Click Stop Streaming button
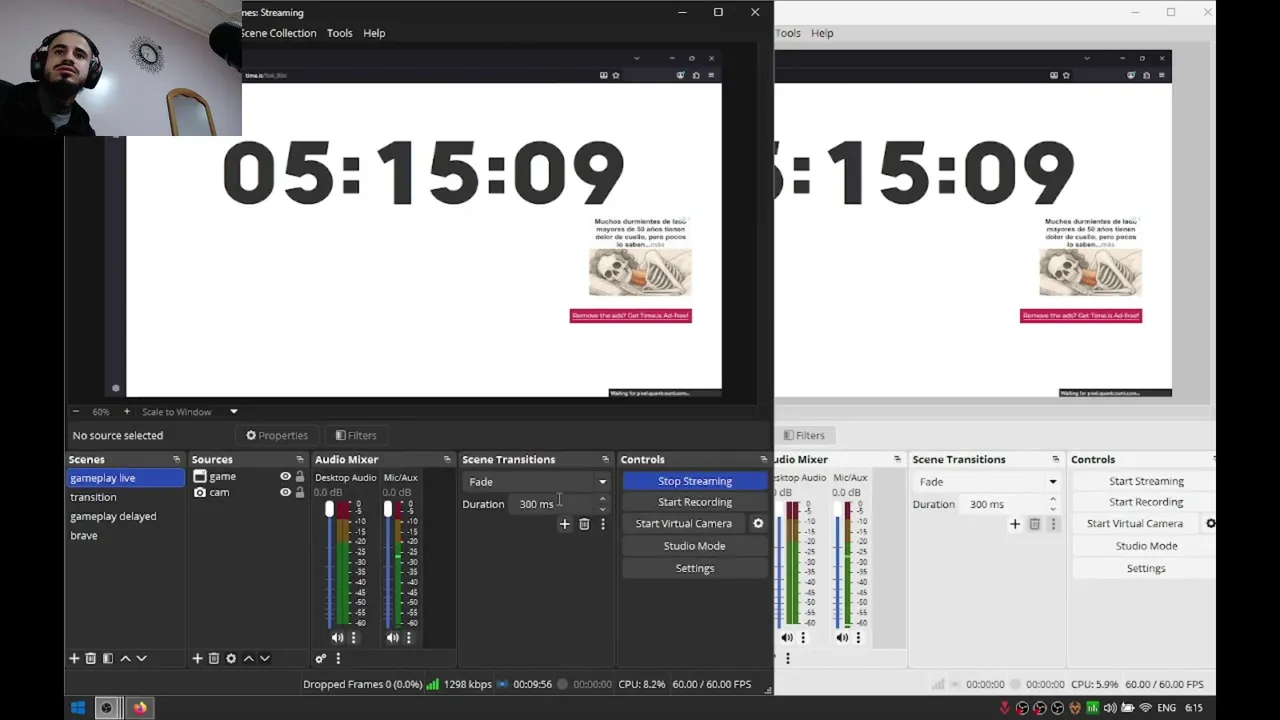Viewport: 1280px width, 720px height. (694, 481)
